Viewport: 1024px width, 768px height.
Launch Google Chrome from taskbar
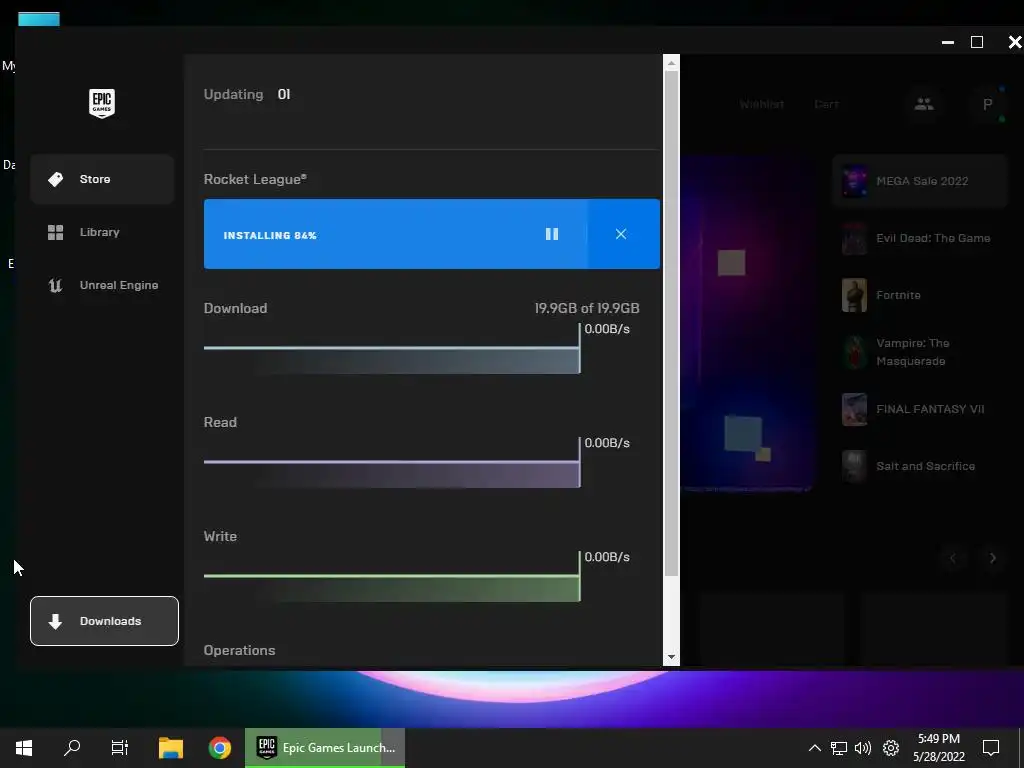pos(220,748)
